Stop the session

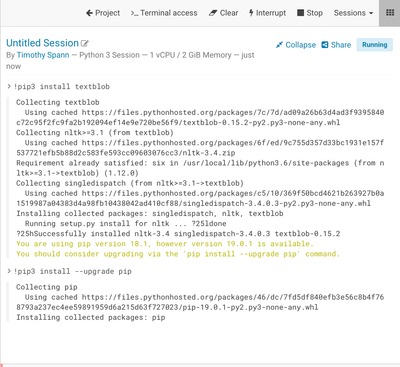(310, 13)
